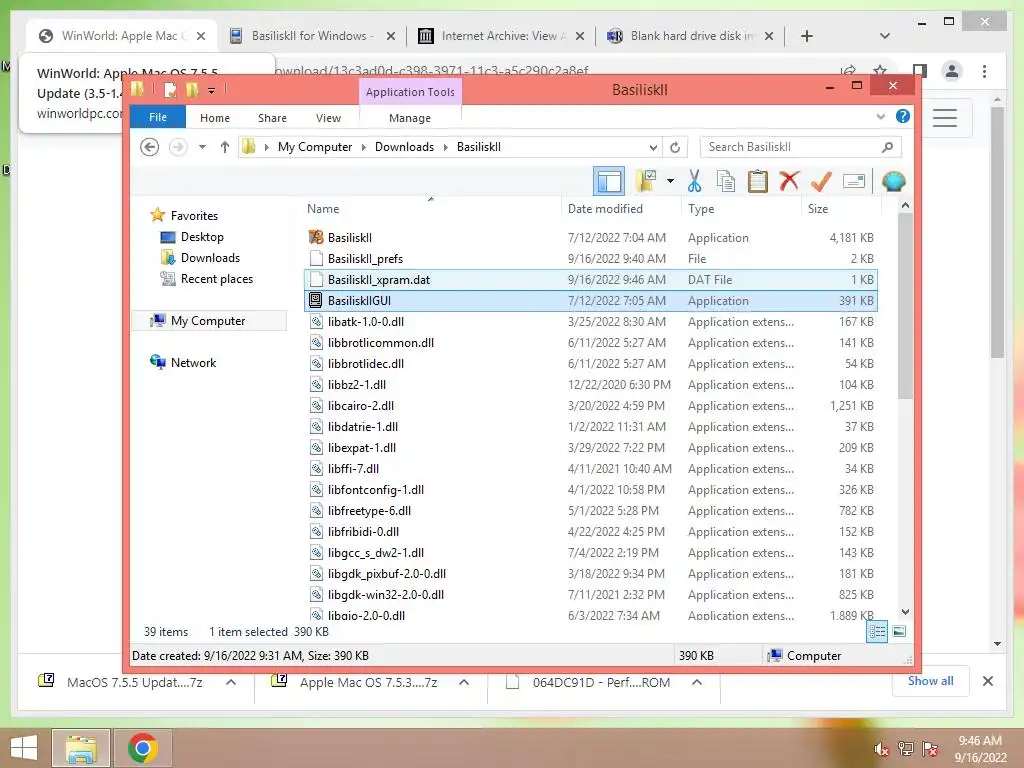
Task: Open Explorer help question mark icon
Action: pyautogui.click(x=903, y=116)
